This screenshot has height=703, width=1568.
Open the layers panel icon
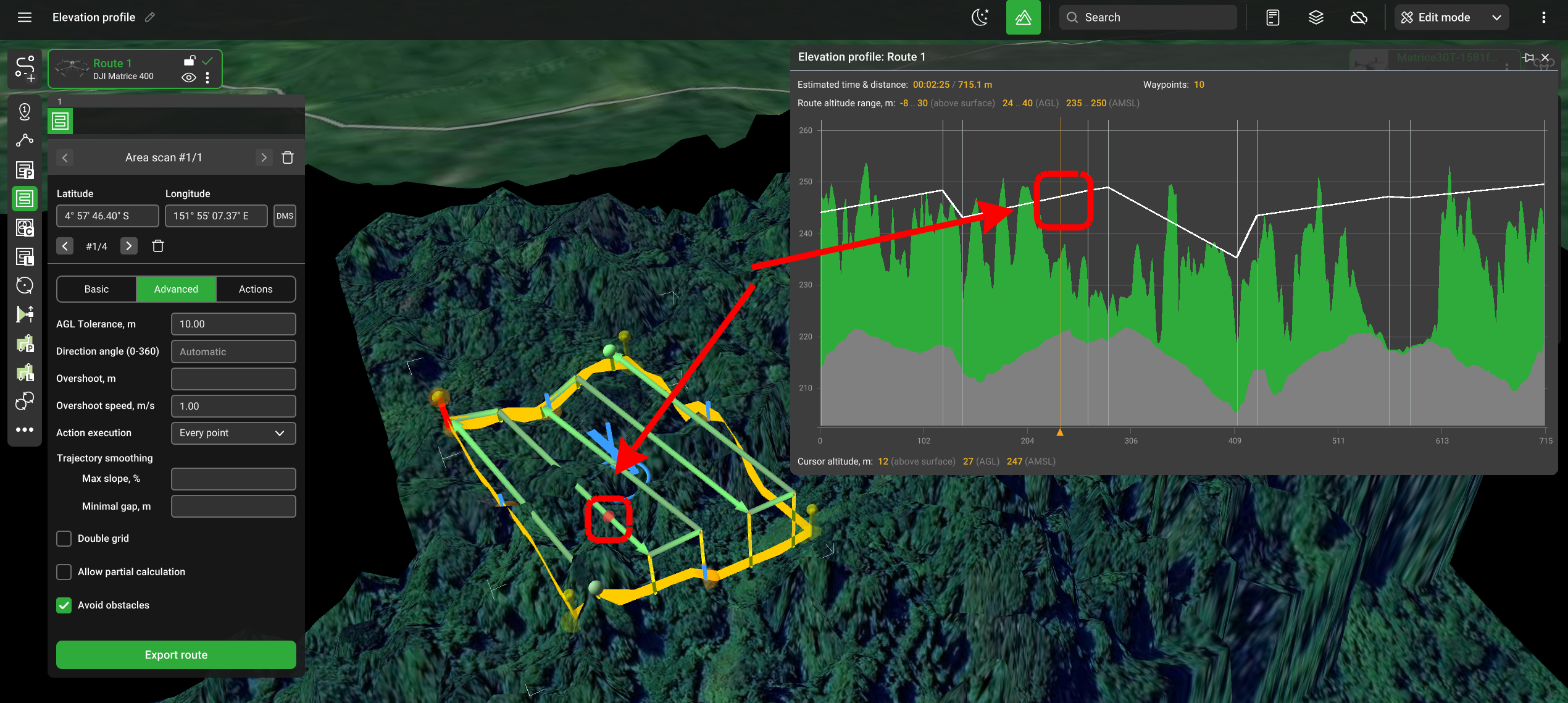click(1316, 17)
